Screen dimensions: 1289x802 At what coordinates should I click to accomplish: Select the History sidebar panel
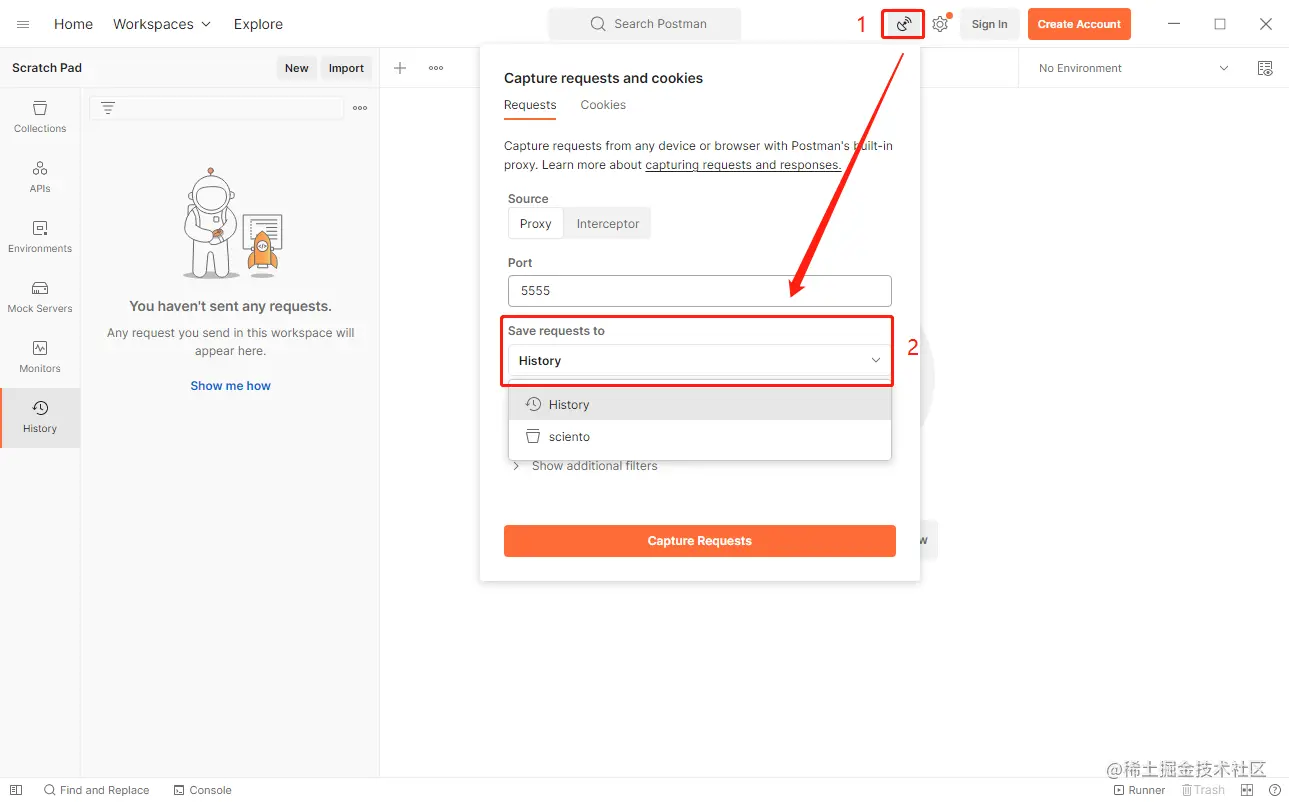(40, 417)
